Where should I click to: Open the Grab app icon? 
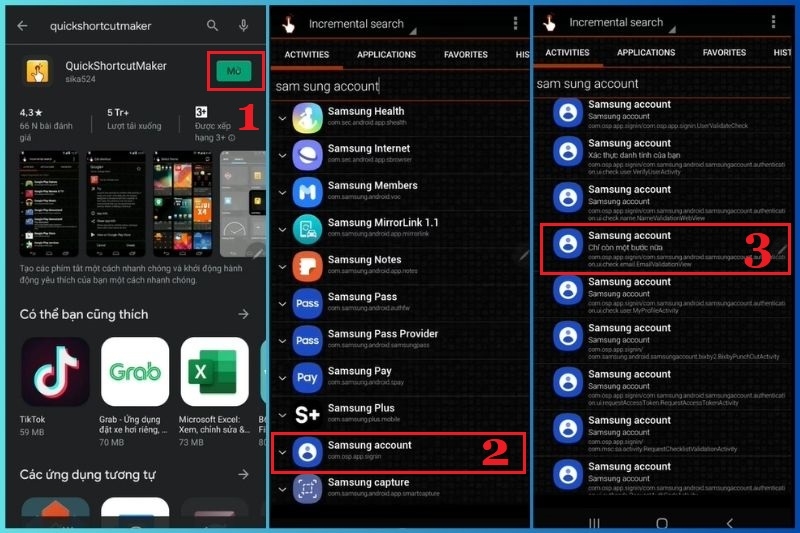135,371
